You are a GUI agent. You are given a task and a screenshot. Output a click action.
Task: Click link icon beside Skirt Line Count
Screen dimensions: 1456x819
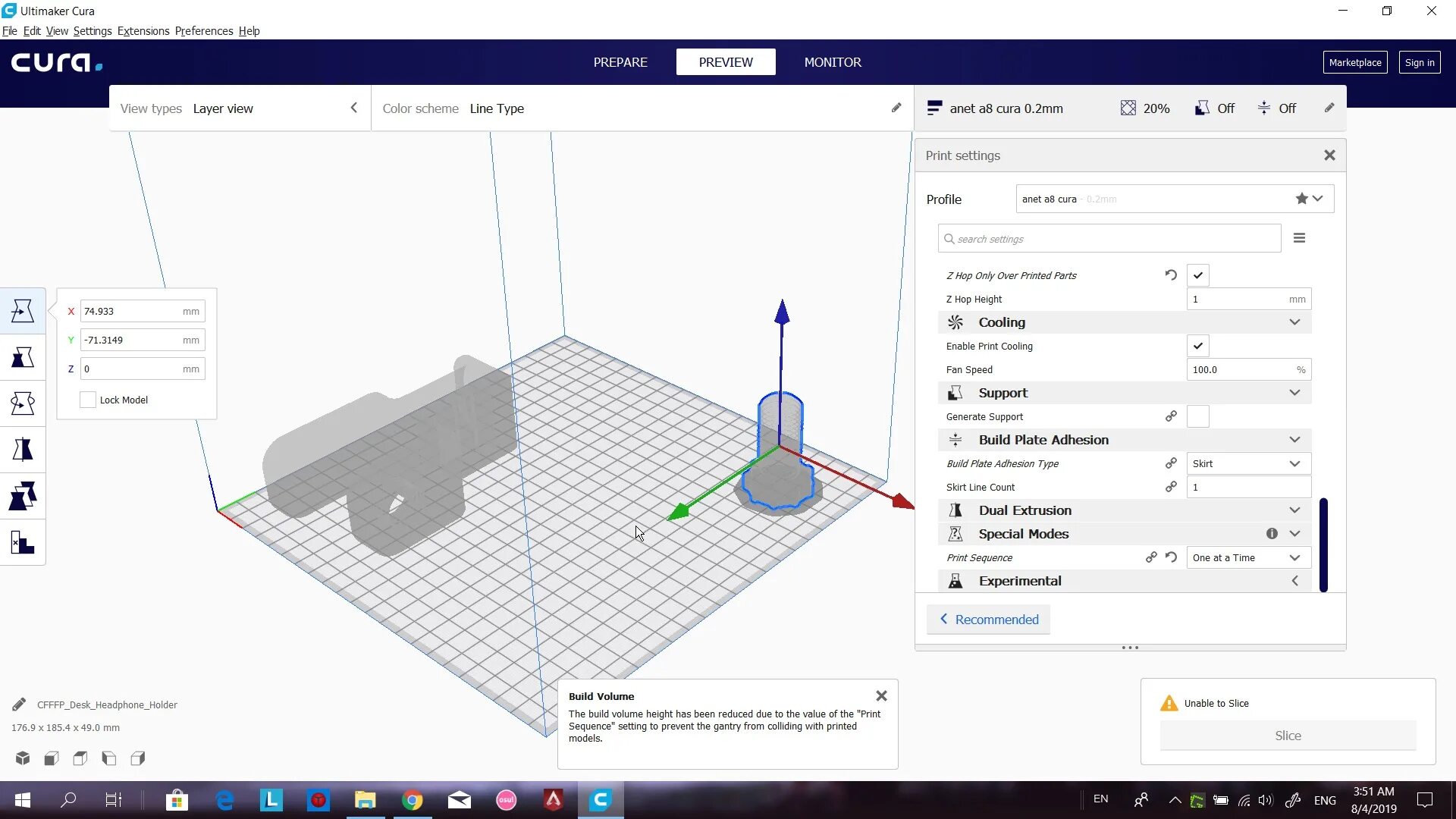pyautogui.click(x=1171, y=487)
